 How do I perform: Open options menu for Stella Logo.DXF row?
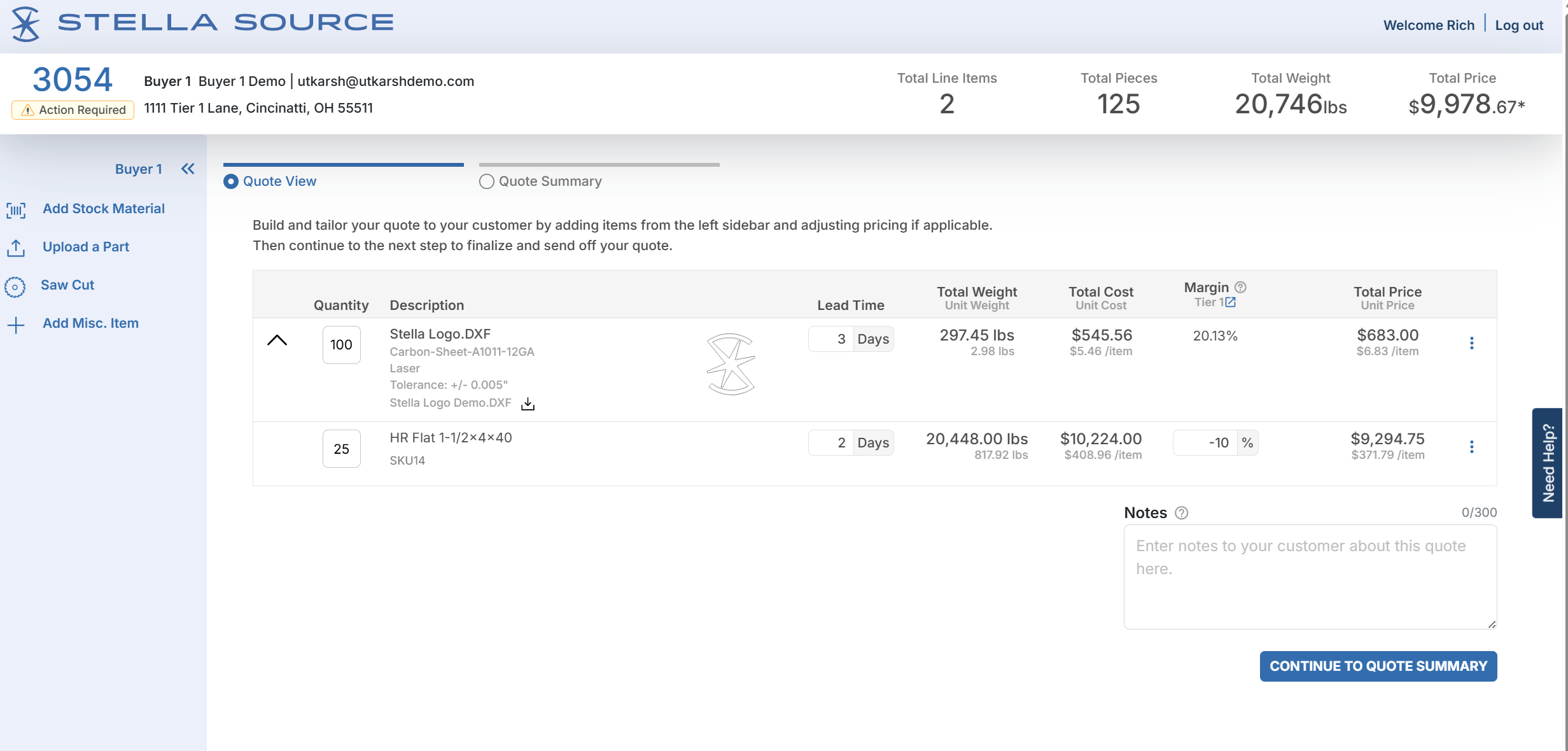pos(1471,343)
